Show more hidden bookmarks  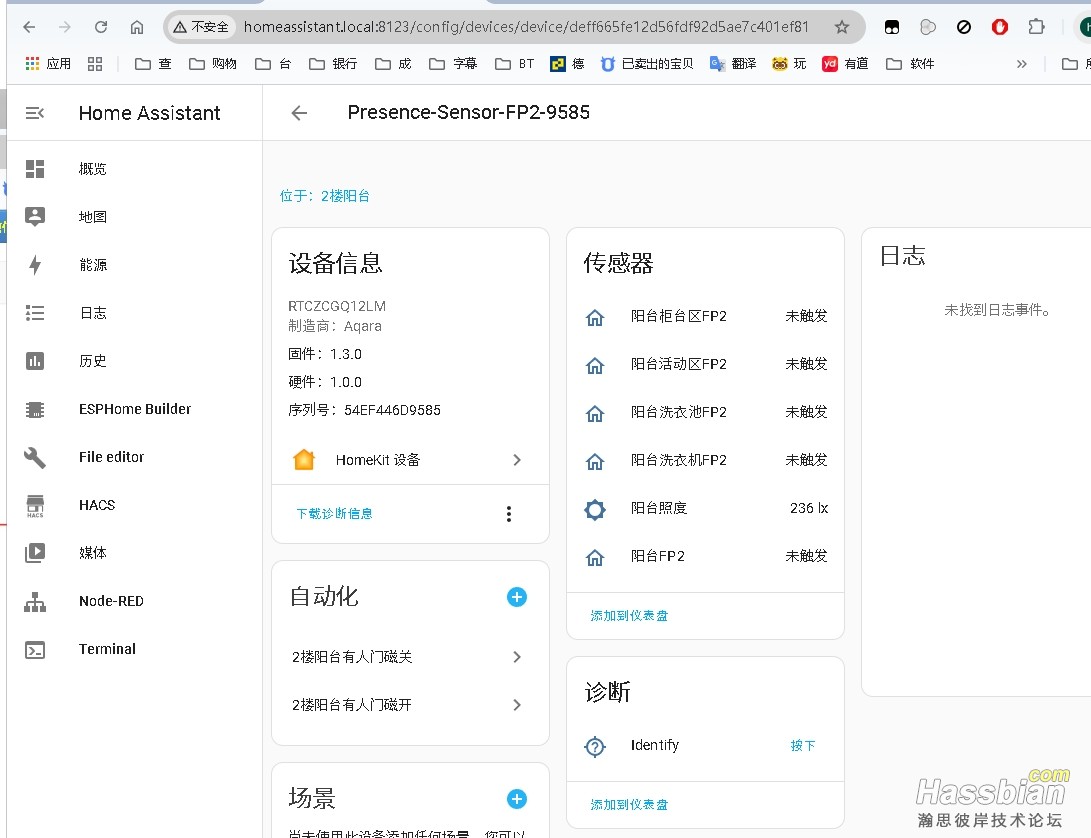click(x=1021, y=64)
